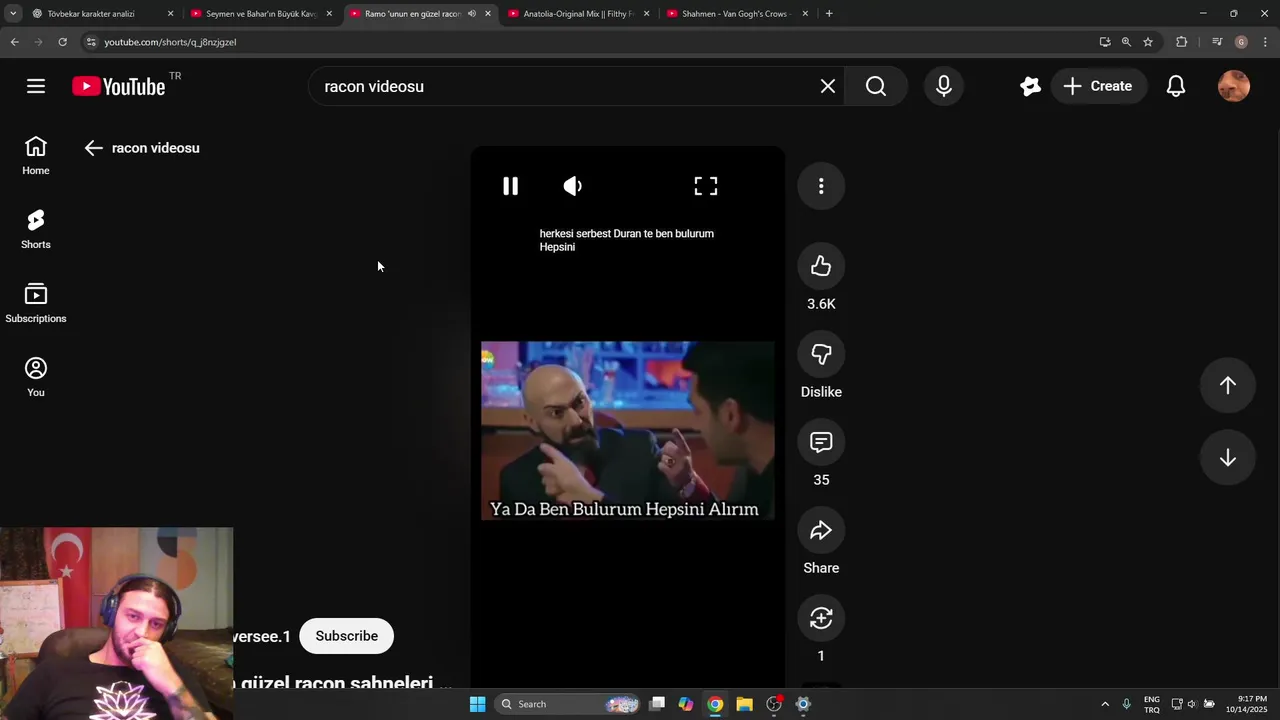Start voice search with the microphone
This screenshot has height=720, width=1280.
click(x=944, y=86)
